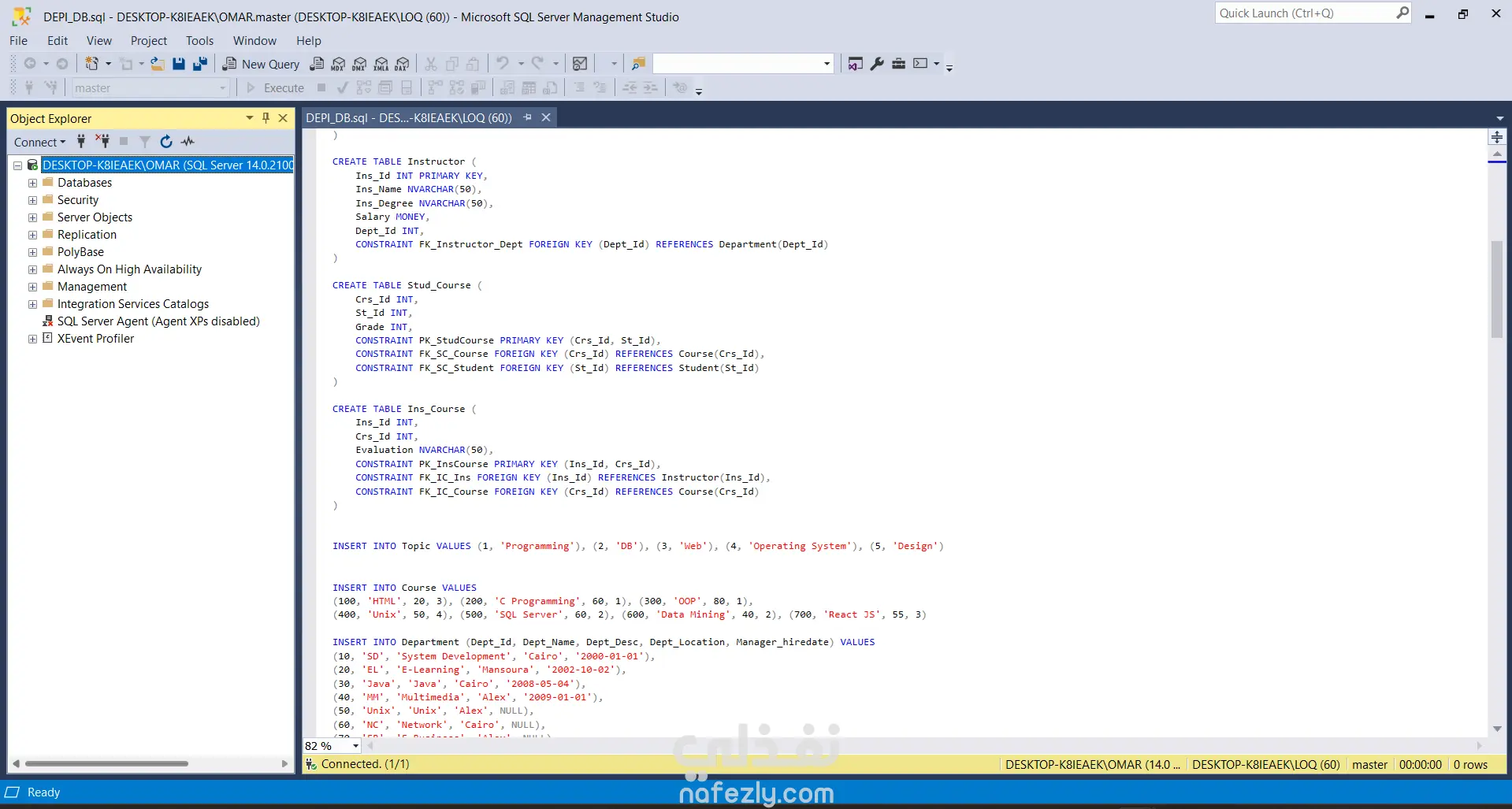Expand the Databases node
The height and width of the screenshot is (809, 1512).
point(32,183)
